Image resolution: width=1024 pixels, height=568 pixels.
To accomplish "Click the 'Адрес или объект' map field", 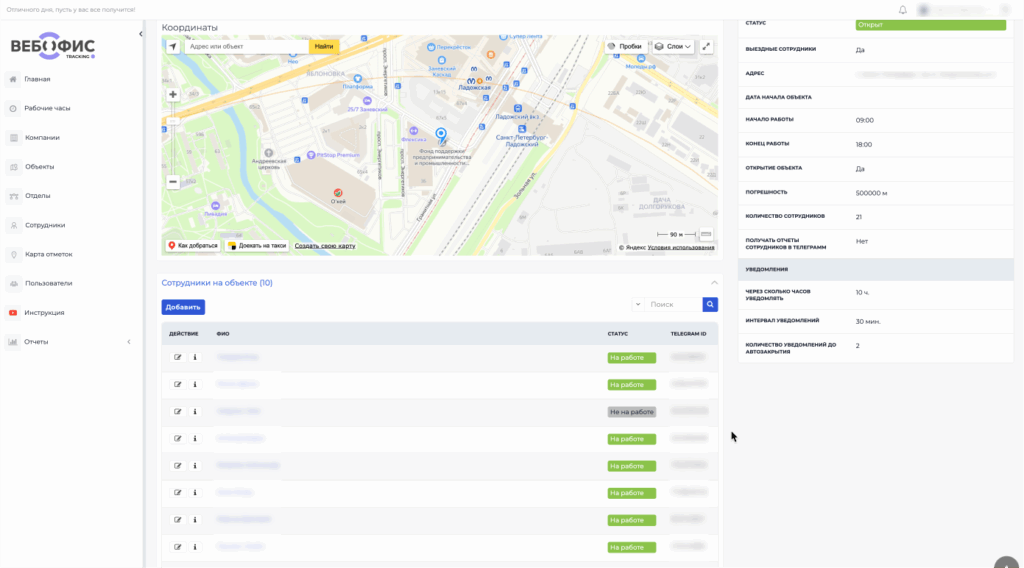I will pyautogui.click(x=245, y=46).
